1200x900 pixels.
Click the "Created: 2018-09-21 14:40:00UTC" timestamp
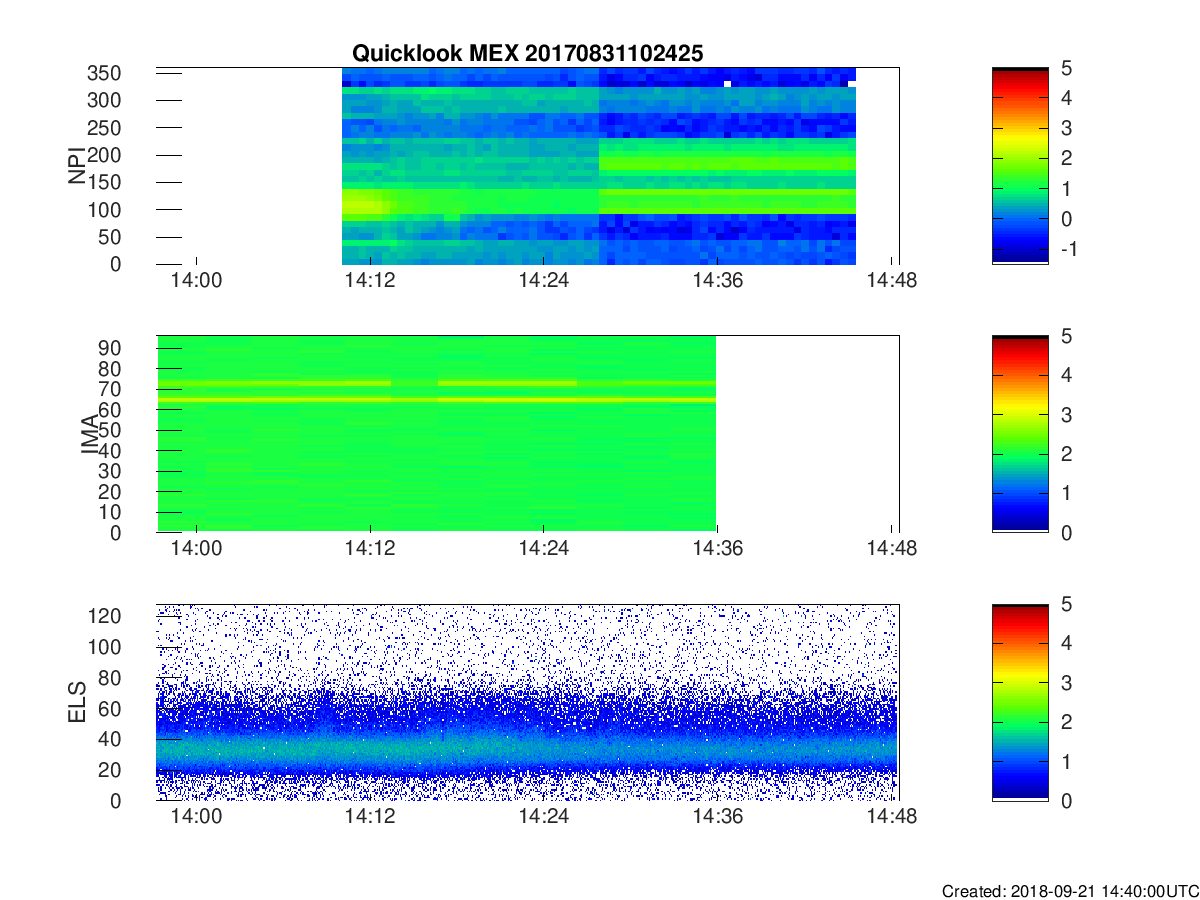(1070, 891)
